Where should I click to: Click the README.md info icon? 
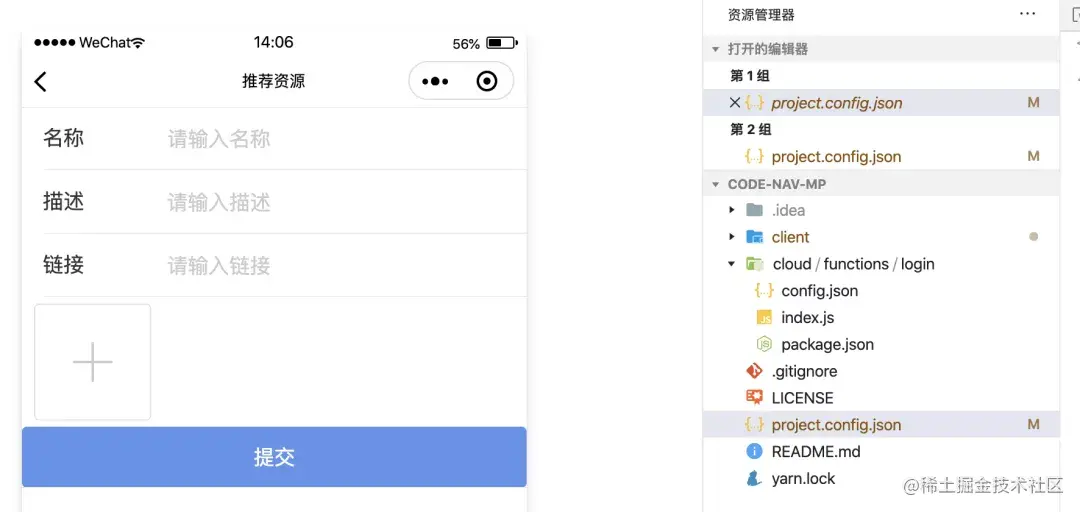pyautogui.click(x=755, y=451)
